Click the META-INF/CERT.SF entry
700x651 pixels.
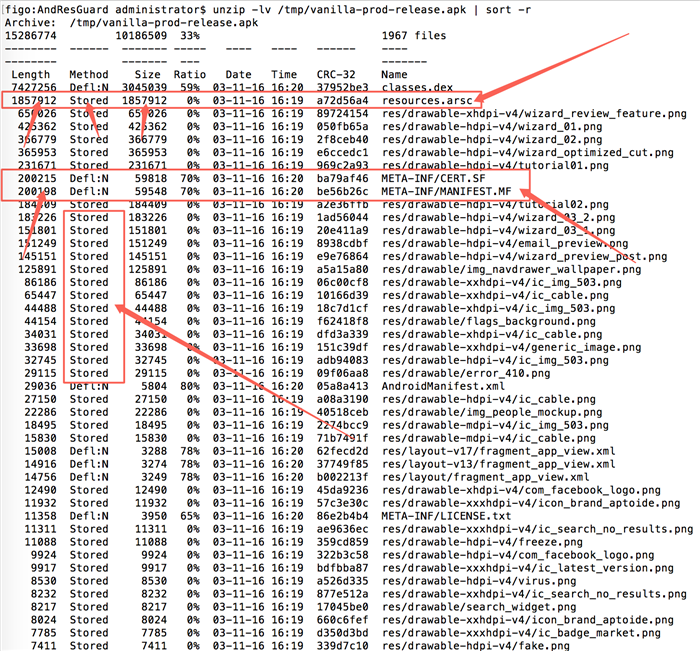pyautogui.click(x=433, y=179)
